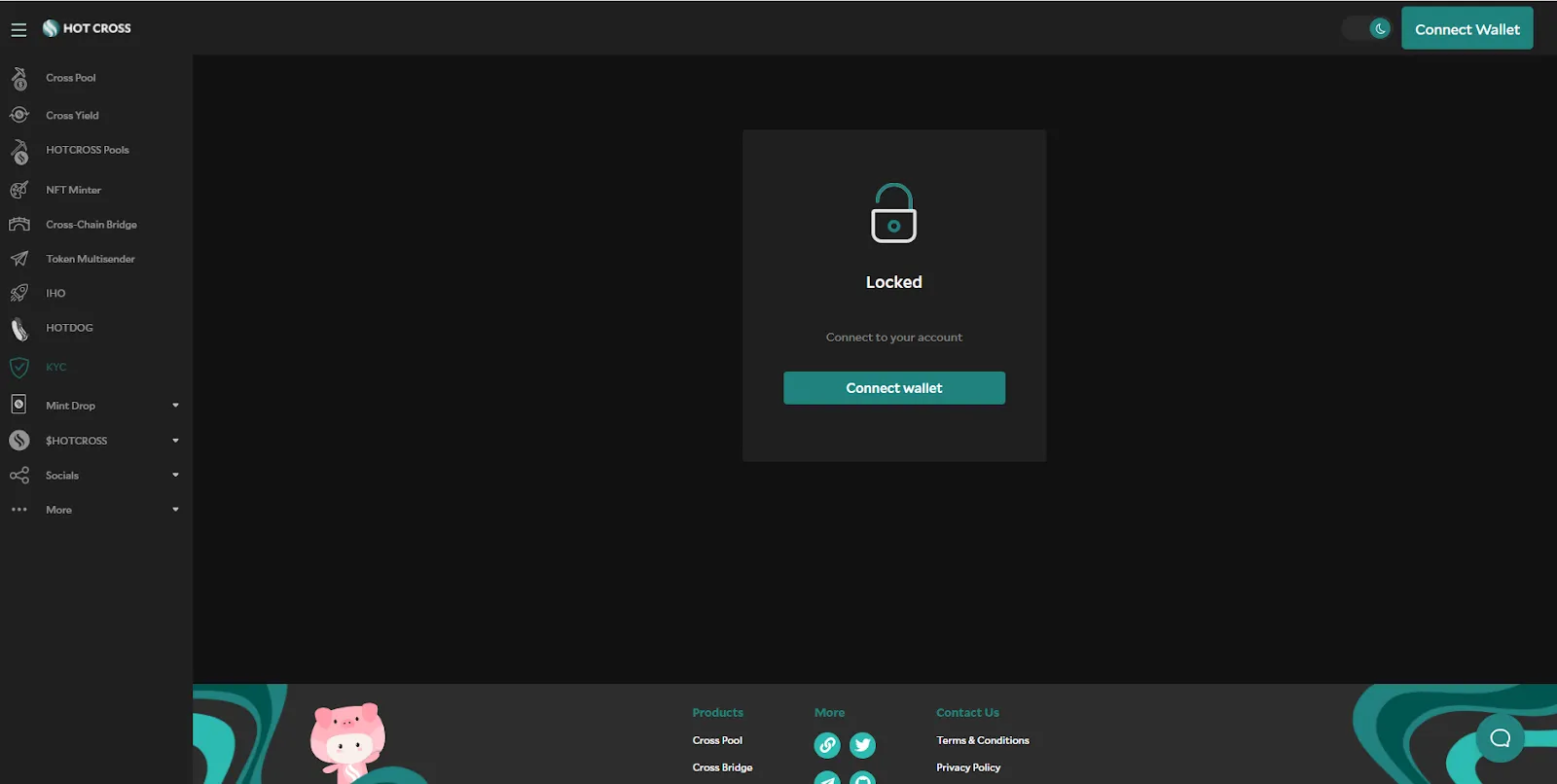Toggle the dark mode switch
This screenshot has width=1557, height=784.
tap(1366, 28)
